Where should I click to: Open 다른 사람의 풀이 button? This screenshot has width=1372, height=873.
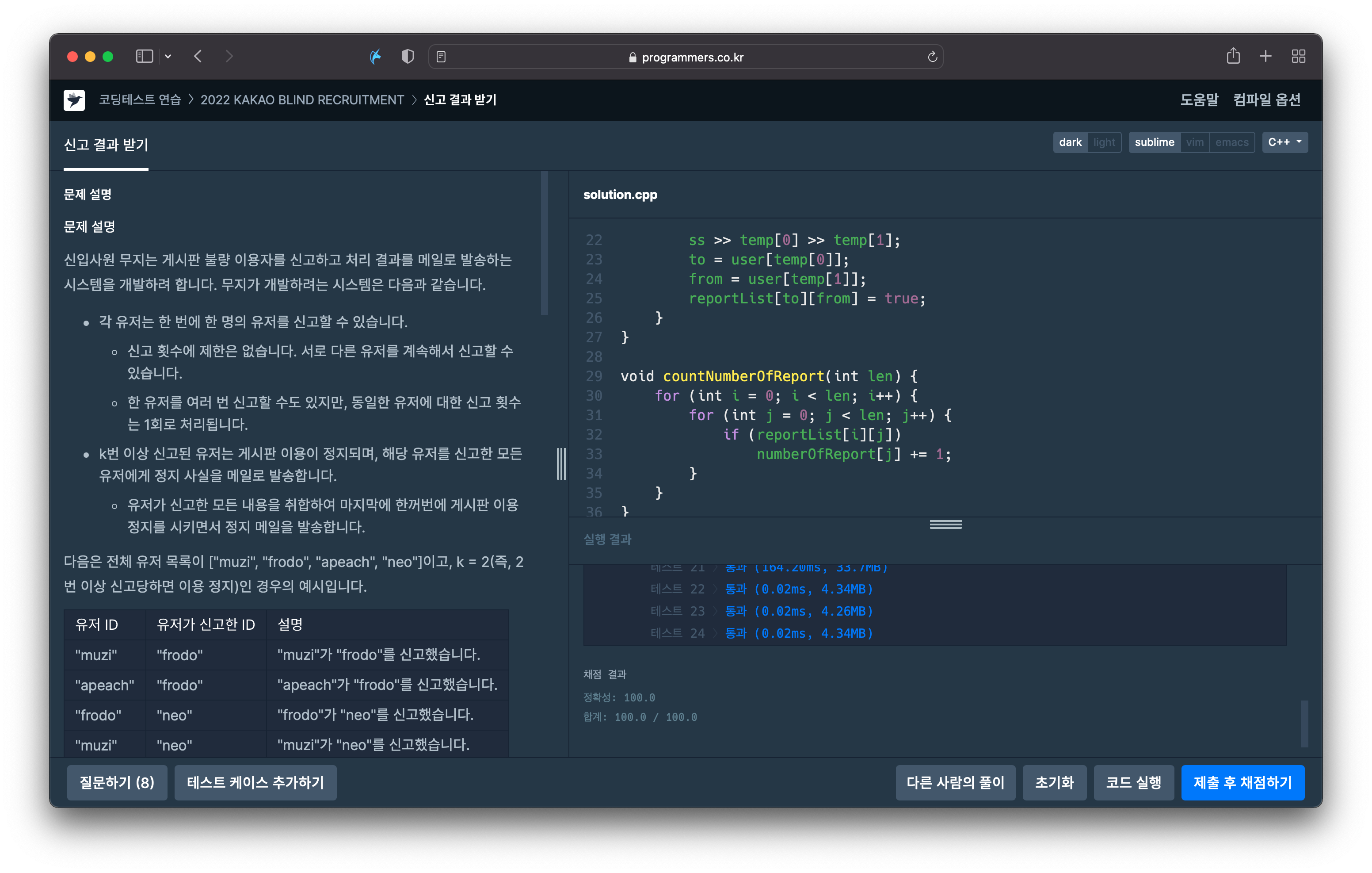955,782
